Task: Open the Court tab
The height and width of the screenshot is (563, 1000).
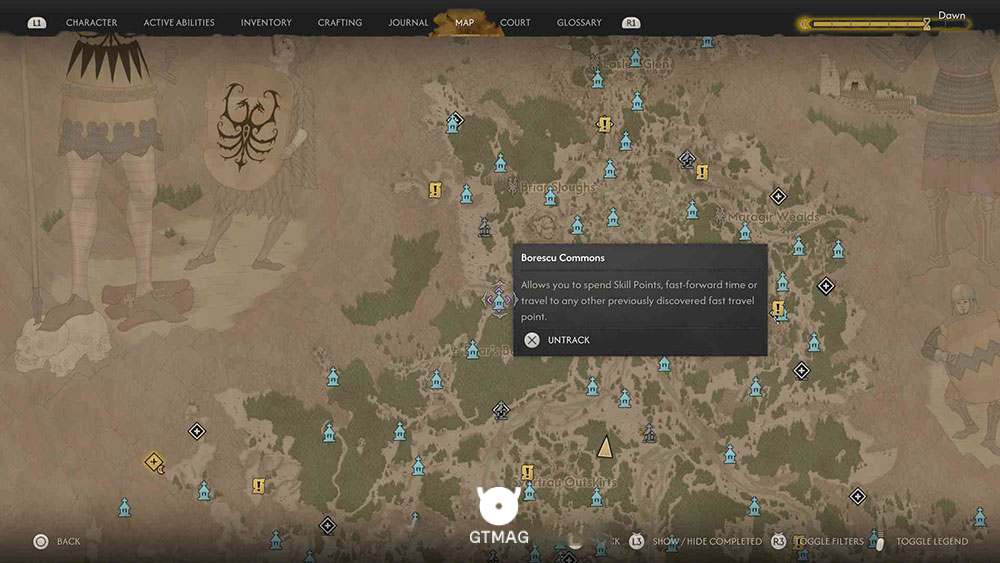Action: 515,22
